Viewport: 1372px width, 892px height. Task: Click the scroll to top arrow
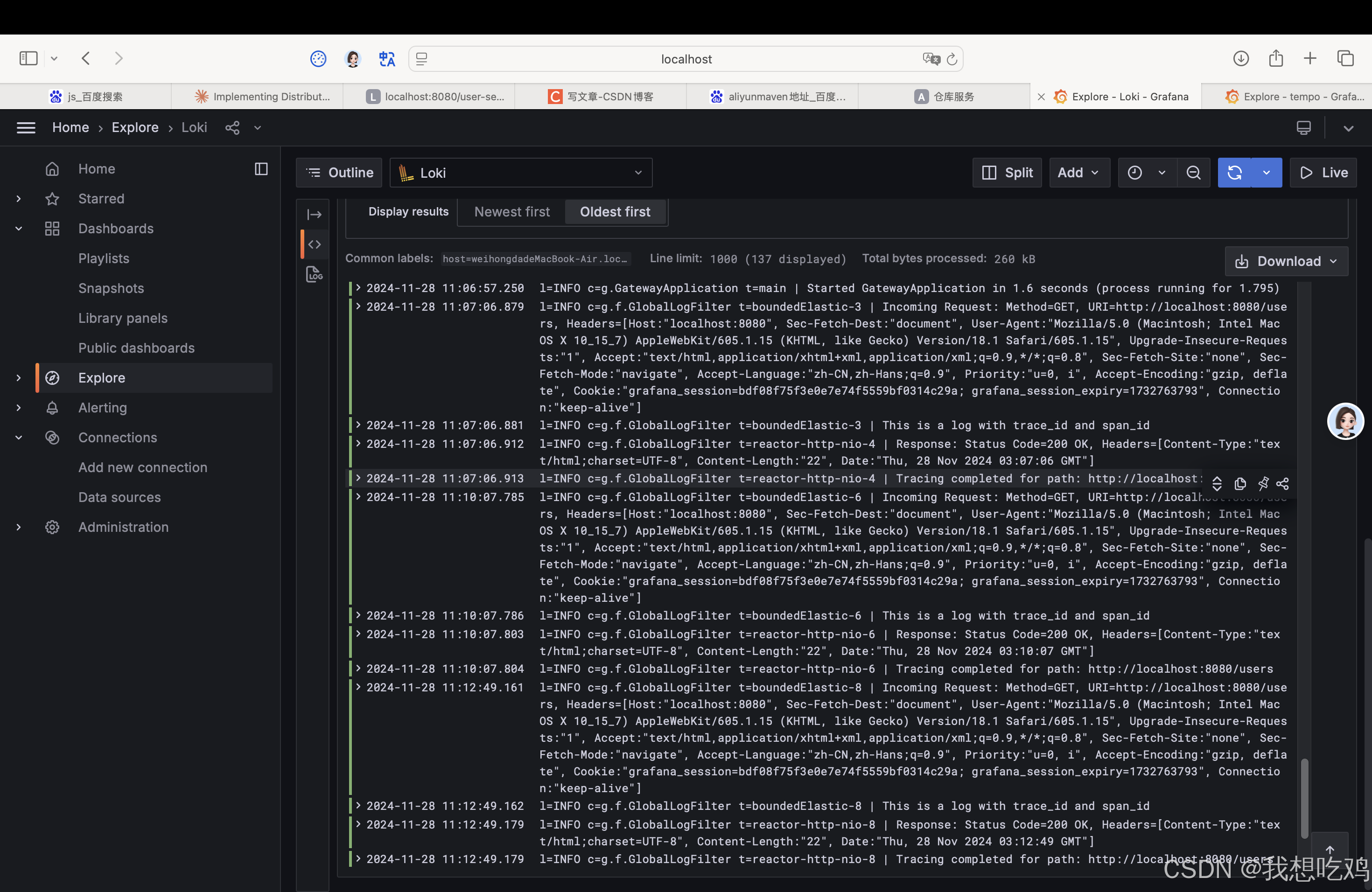1330,850
